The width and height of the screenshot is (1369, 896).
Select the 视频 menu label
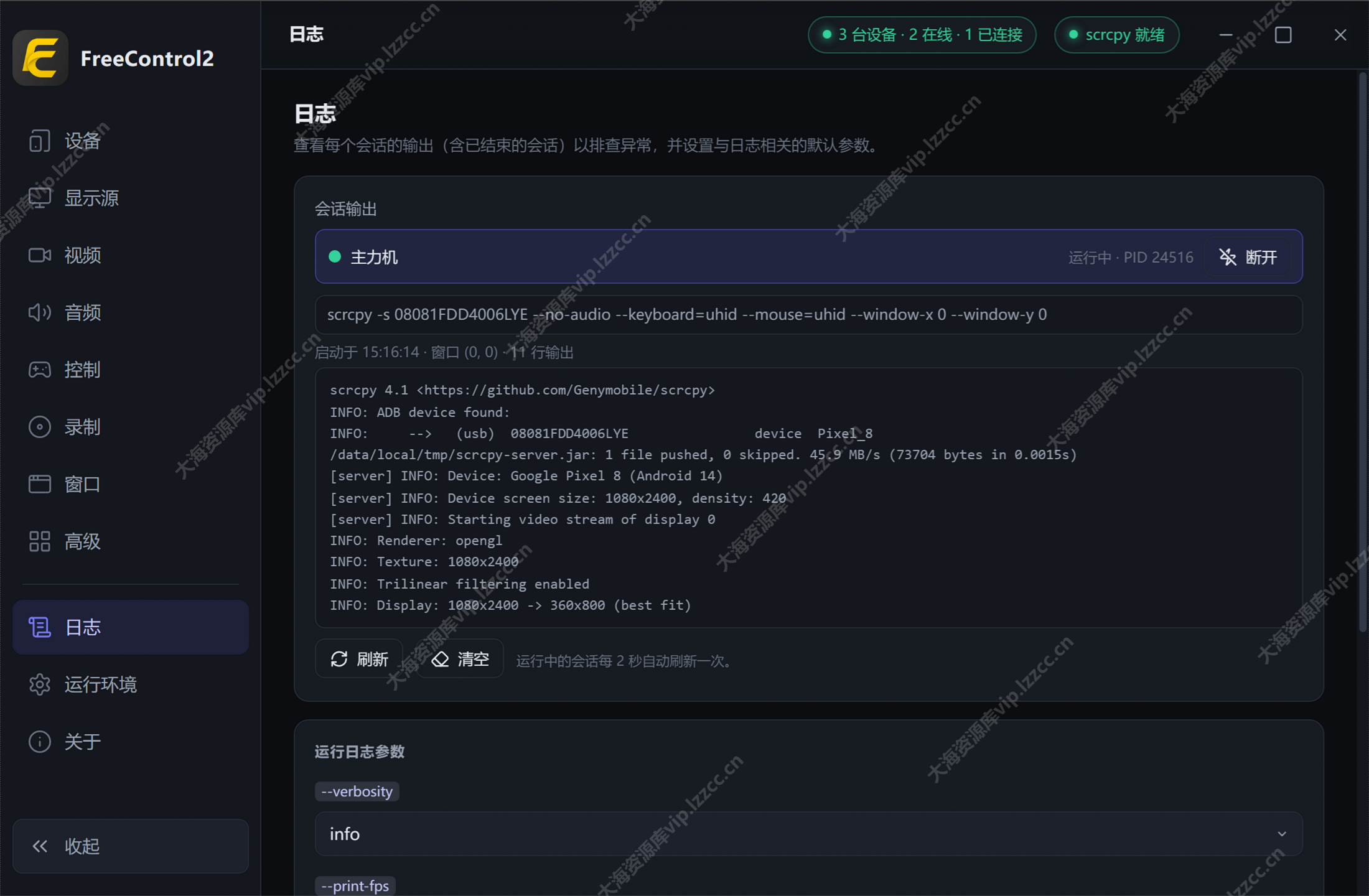83,256
